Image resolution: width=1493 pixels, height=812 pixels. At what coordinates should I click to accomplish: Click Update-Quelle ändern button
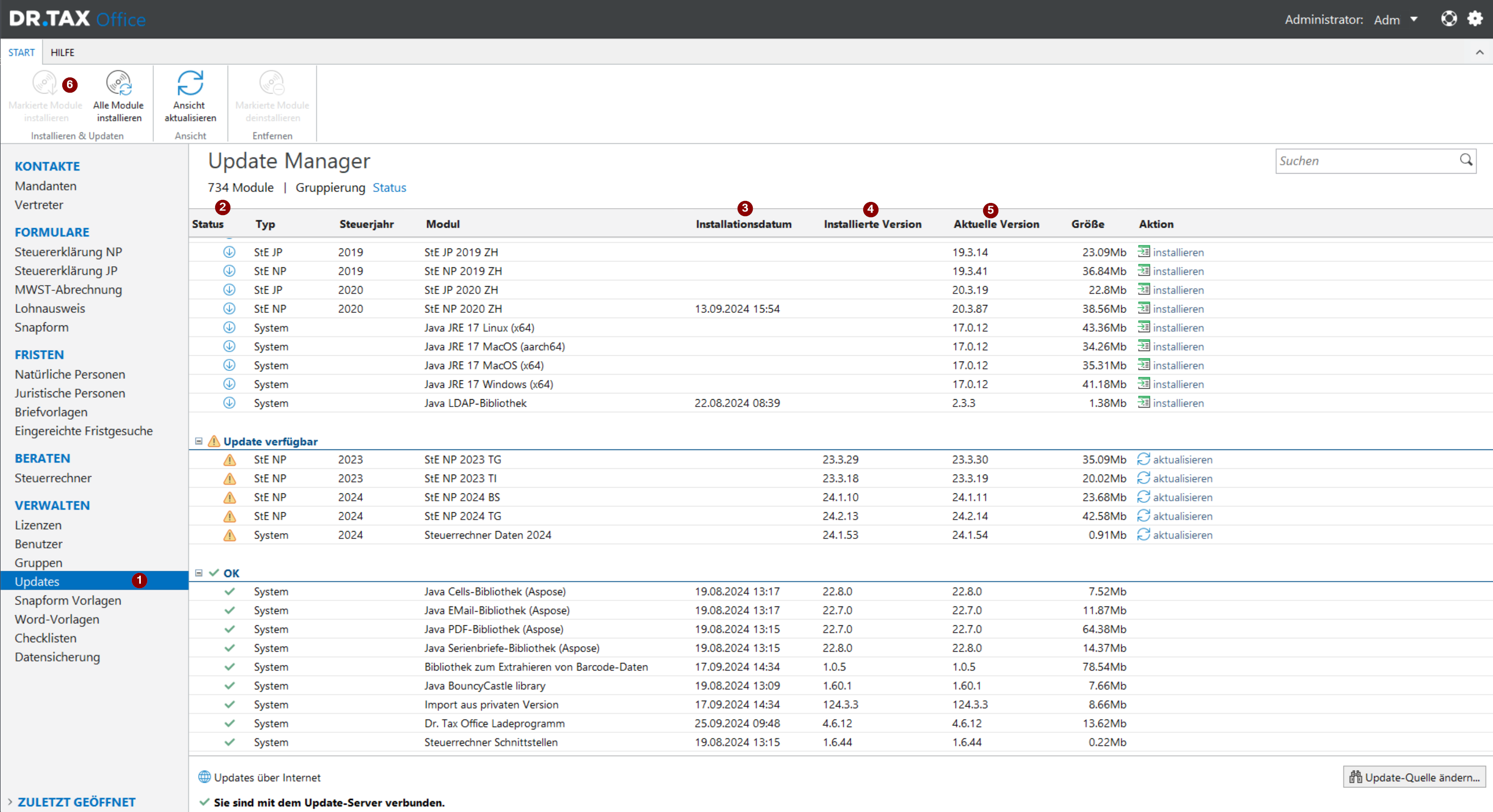(x=1414, y=777)
